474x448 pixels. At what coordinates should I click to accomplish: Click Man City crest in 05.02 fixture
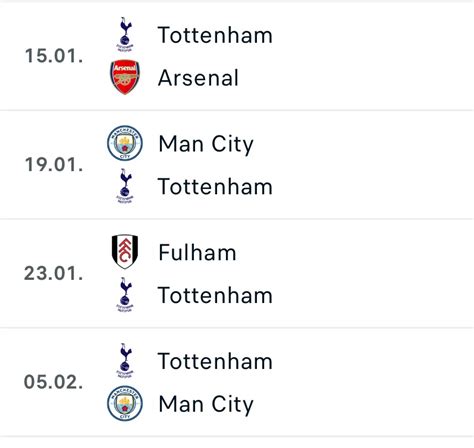125,403
